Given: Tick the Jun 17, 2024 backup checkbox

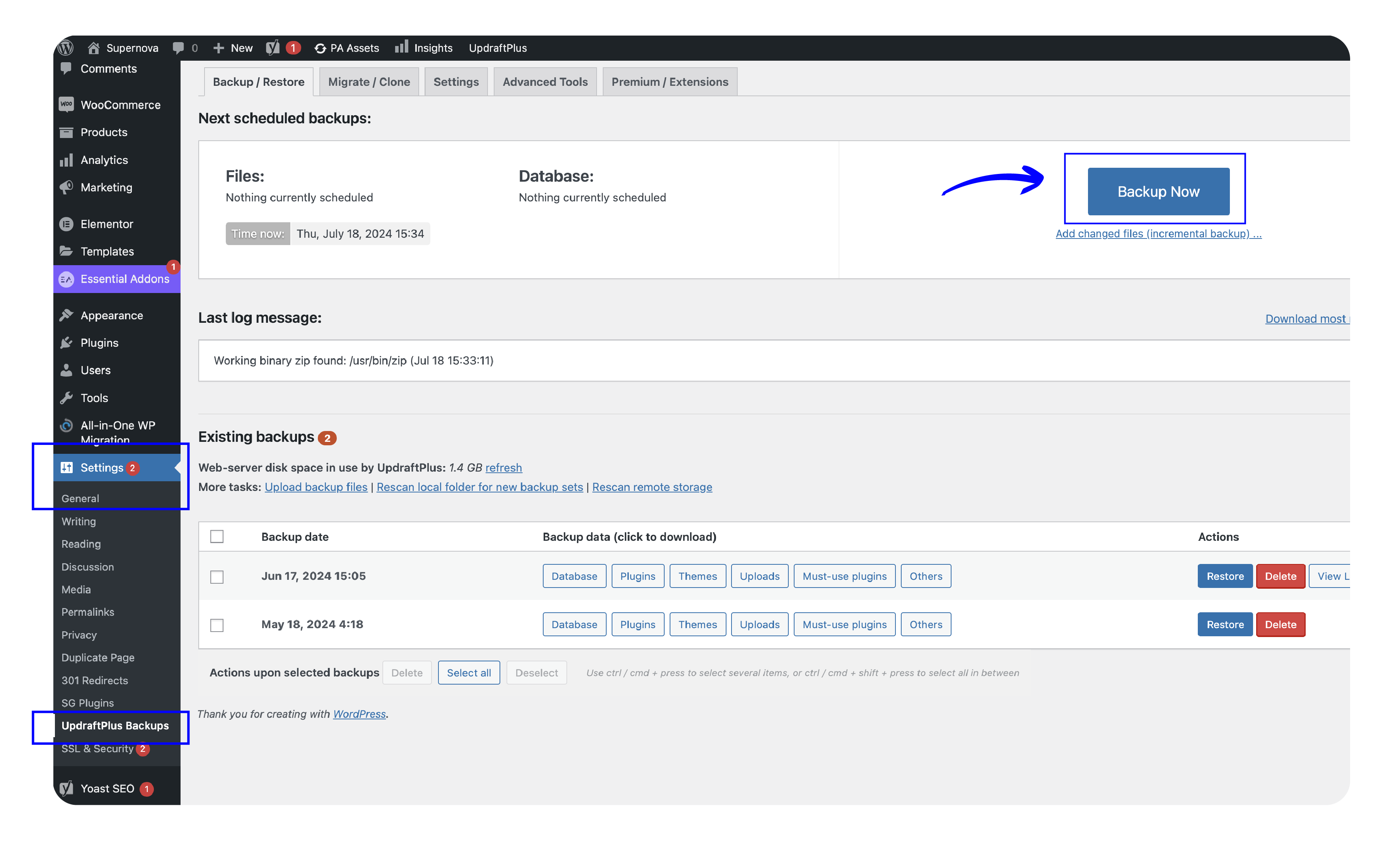Looking at the screenshot, I should click(x=217, y=577).
